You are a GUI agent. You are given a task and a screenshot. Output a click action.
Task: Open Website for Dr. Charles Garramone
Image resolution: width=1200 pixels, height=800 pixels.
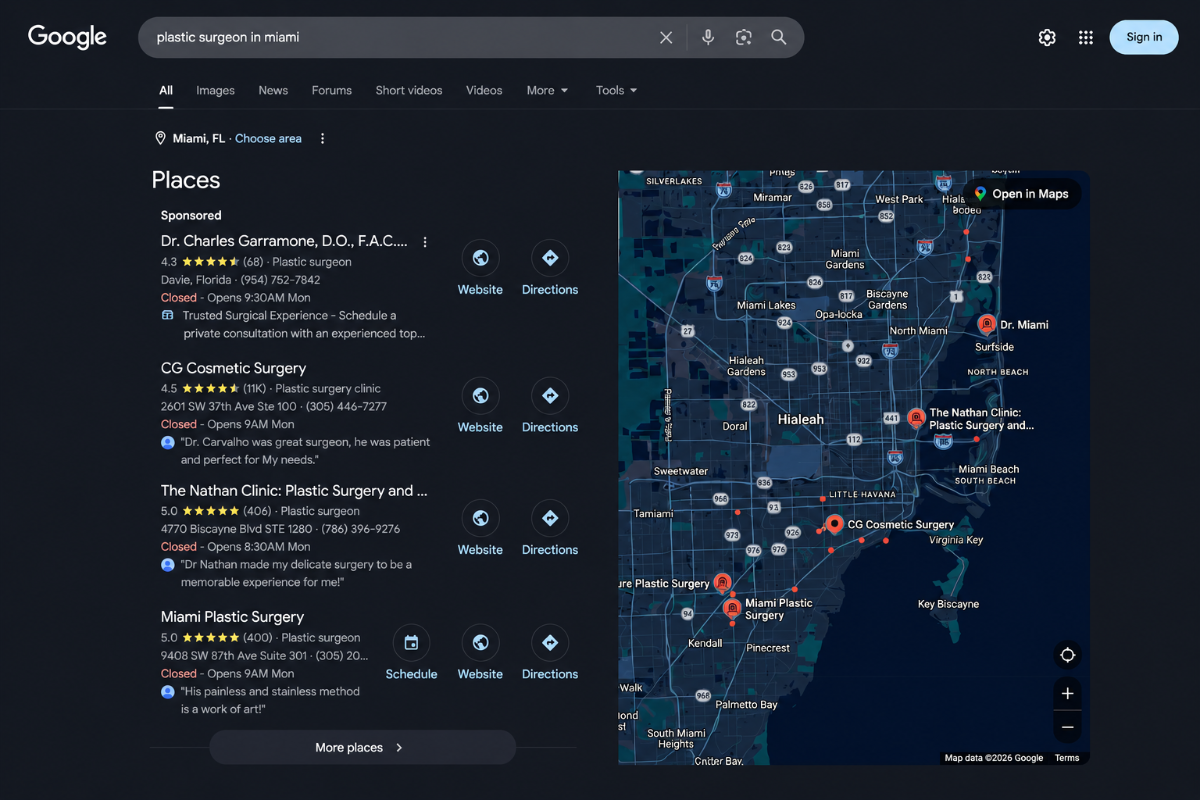tap(480, 268)
